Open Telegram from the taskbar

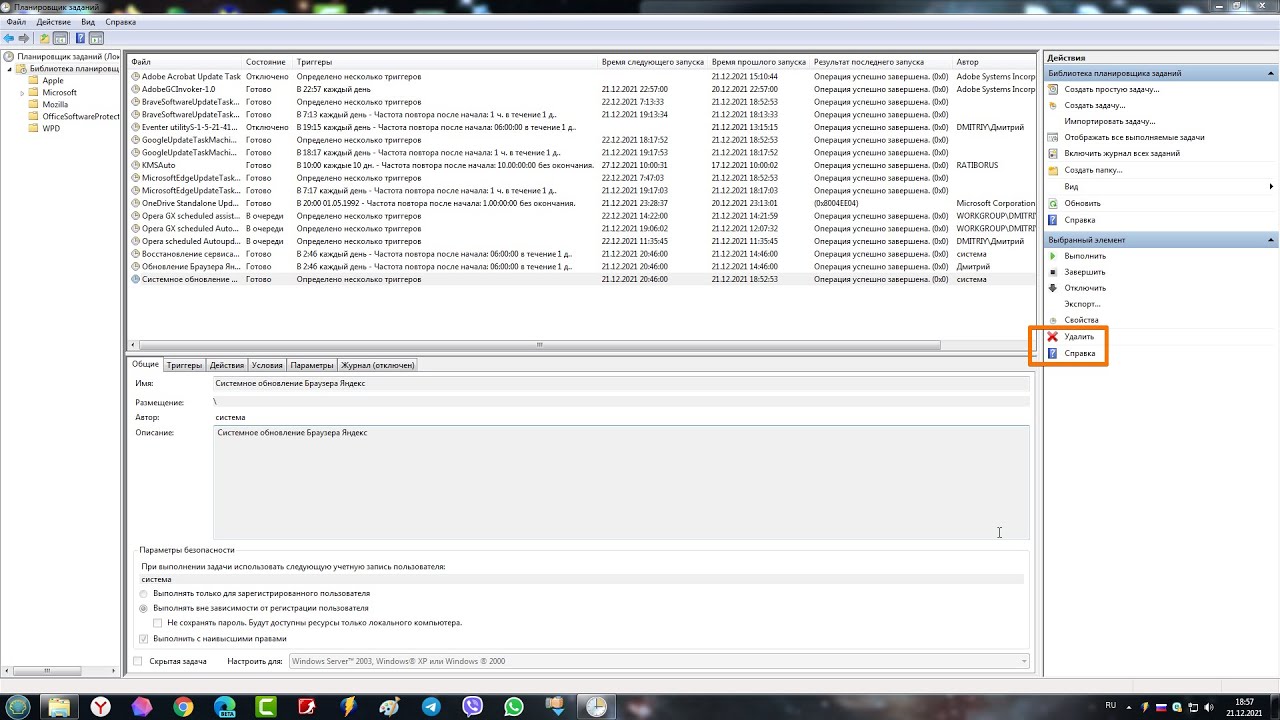tap(431, 706)
